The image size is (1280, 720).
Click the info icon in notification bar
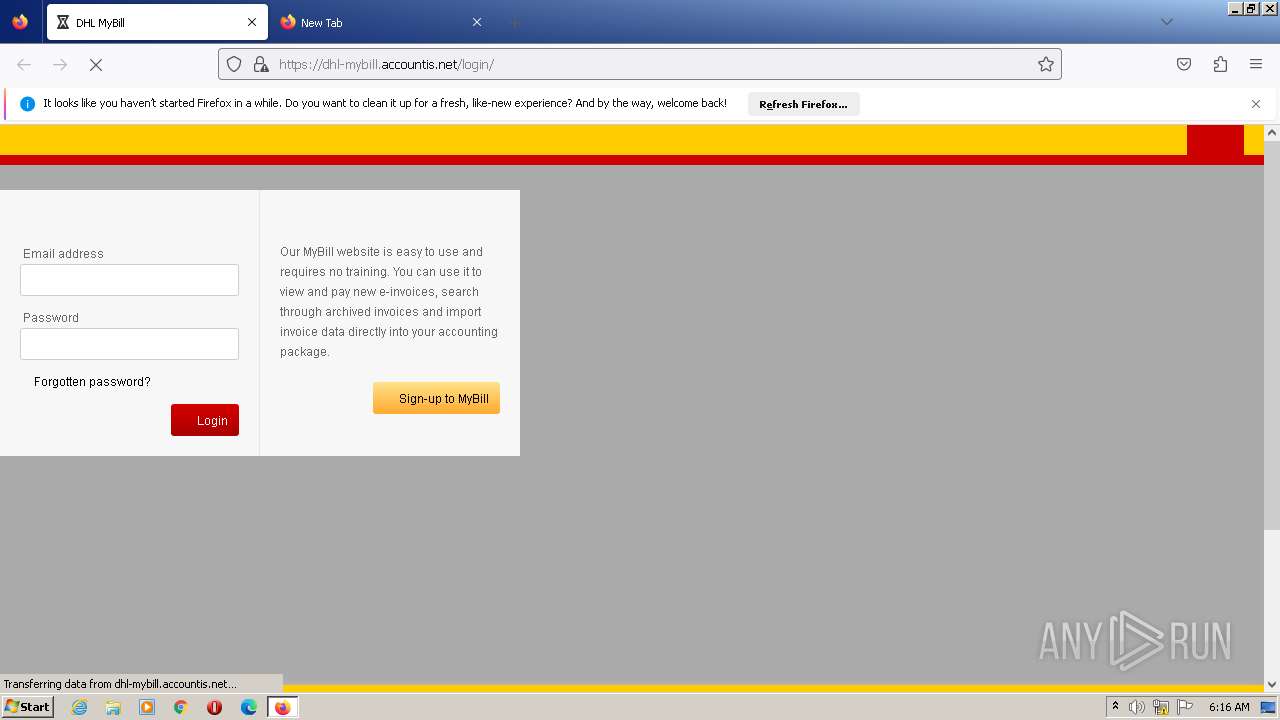(x=27, y=104)
